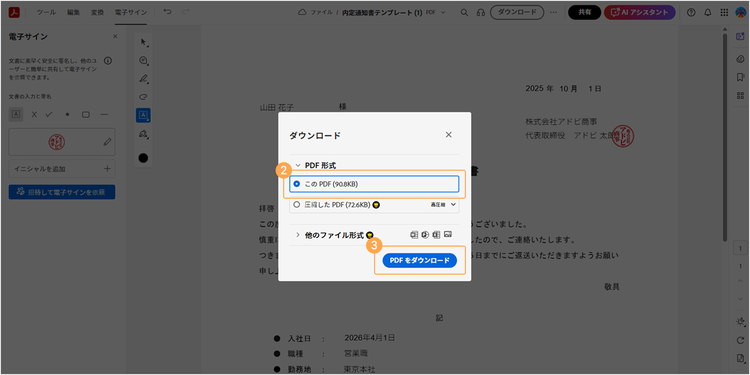Viewport: 750px width, 375px height.
Task: Go to previous page with up chevron
Action: [740, 282]
